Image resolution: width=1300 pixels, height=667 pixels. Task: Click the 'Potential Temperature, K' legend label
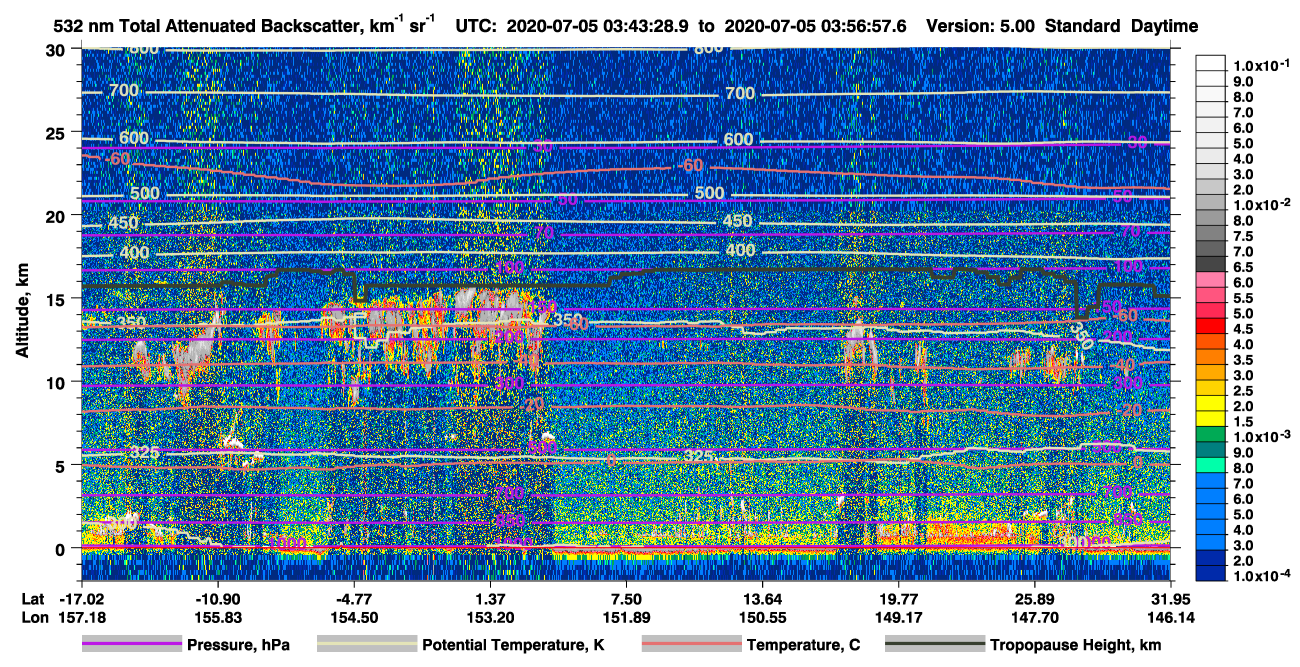[514, 645]
